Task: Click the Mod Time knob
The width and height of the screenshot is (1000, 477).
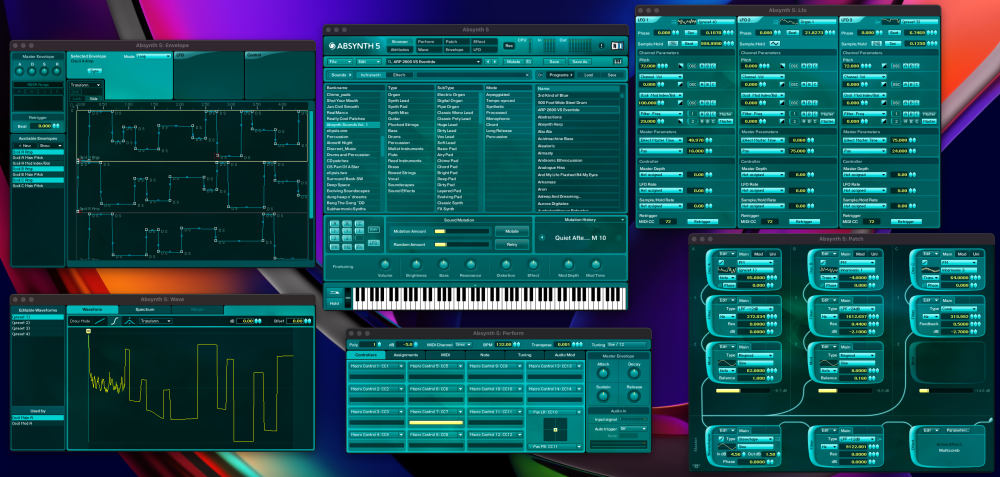Action: pos(595,264)
